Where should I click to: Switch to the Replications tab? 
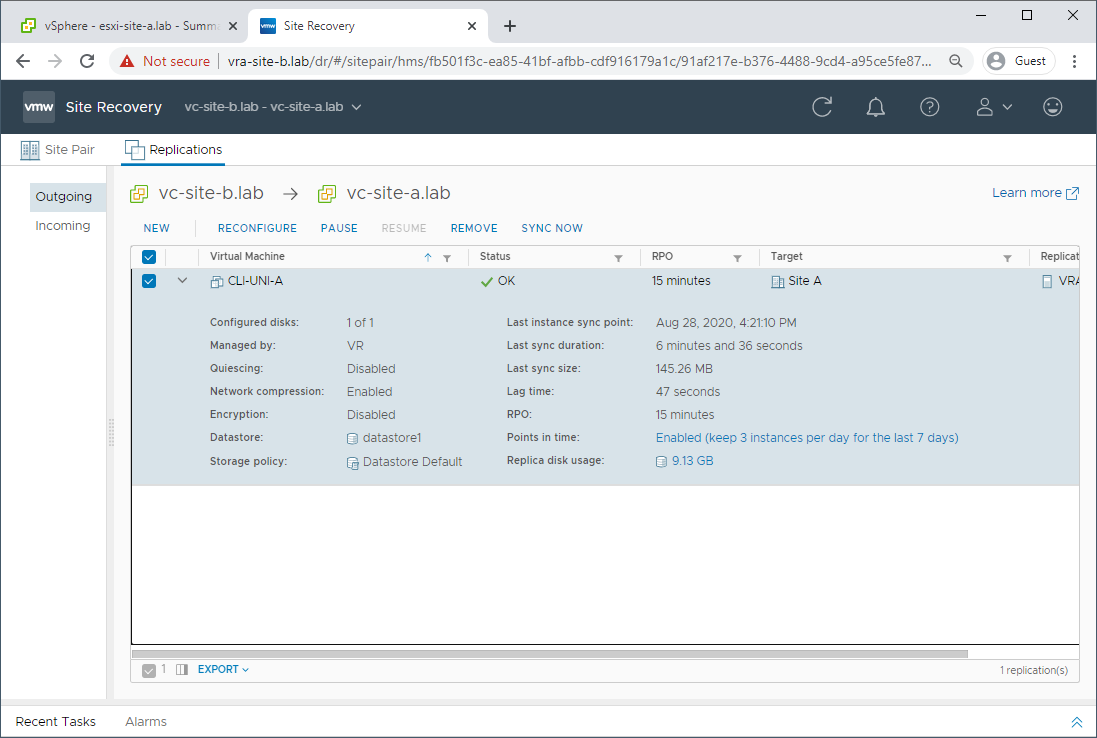point(173,150)
